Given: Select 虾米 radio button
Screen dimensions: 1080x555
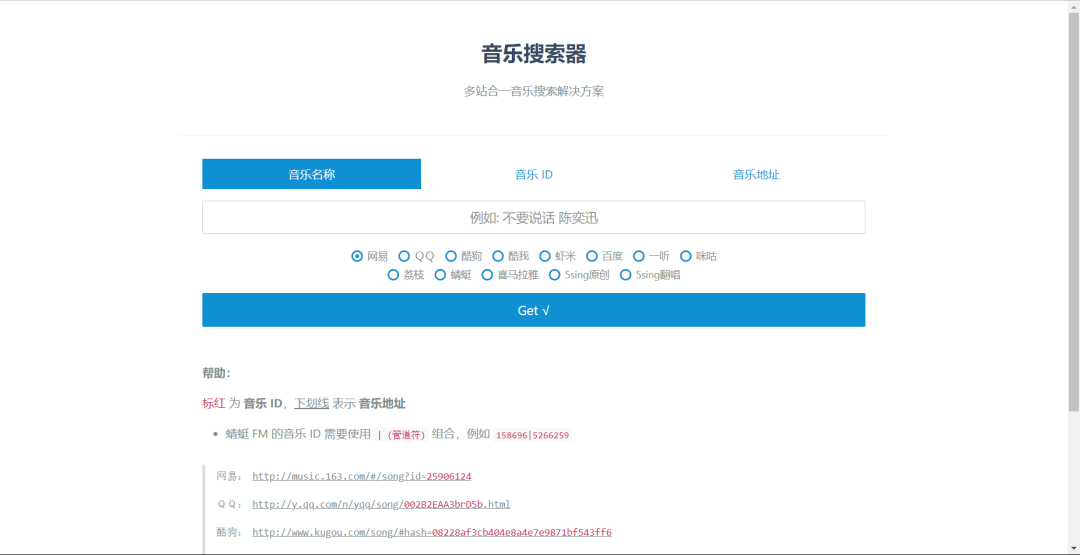Looking at the screenshot, I should 545,256.
